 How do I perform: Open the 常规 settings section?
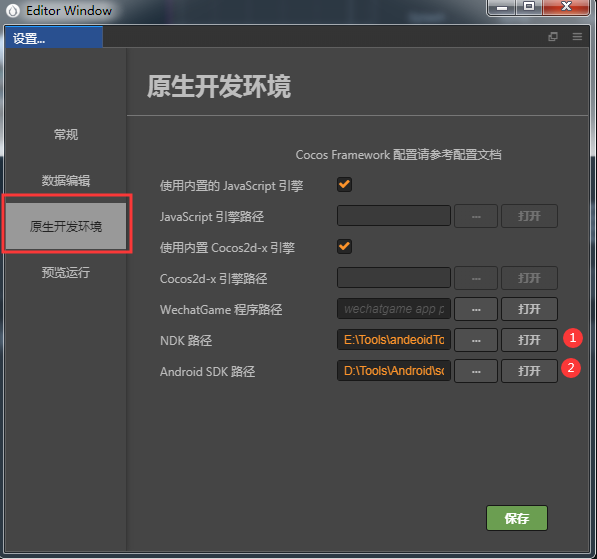[x=65, y=134]
